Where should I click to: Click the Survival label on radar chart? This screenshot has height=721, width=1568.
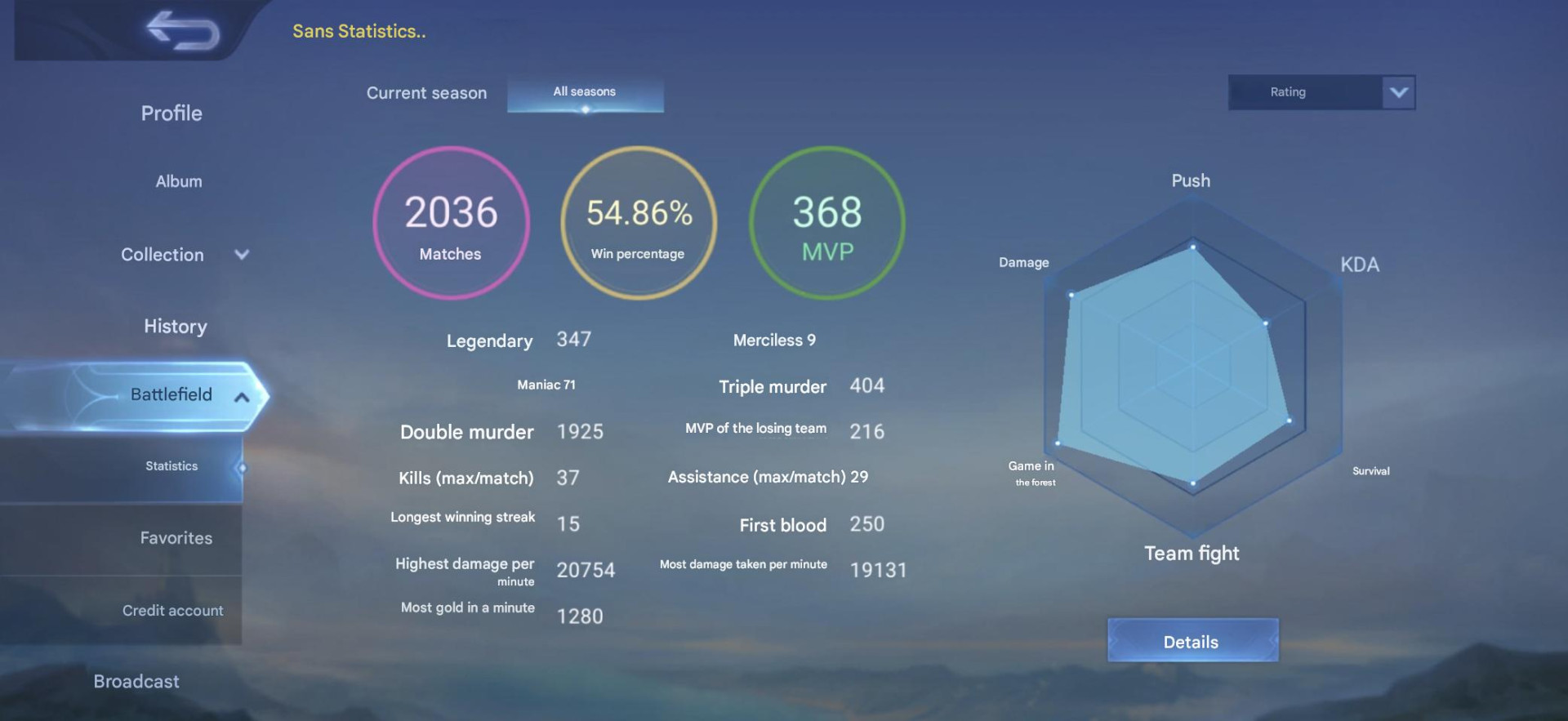click(1370, 471)
